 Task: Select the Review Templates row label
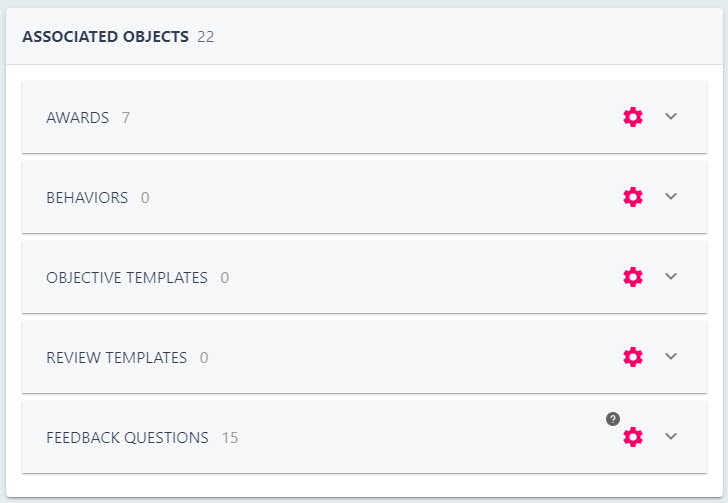[x=117, y=357]
